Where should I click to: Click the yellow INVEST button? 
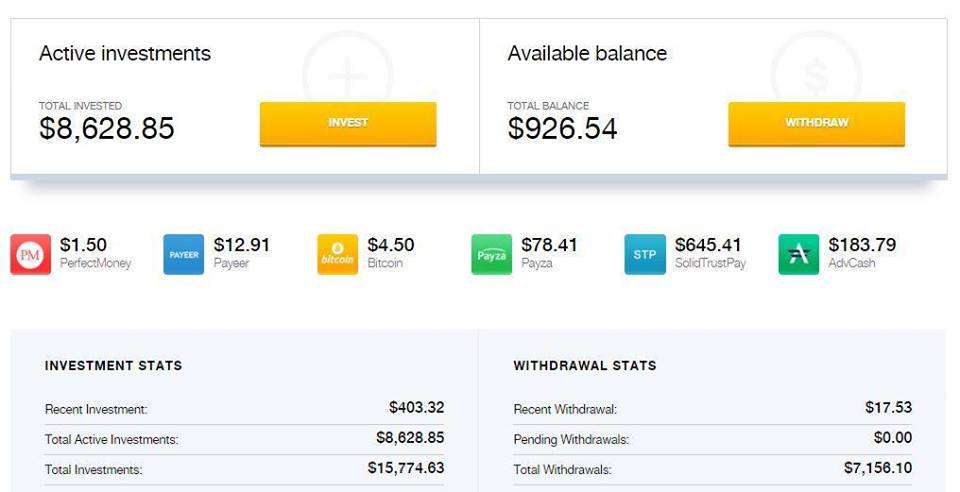point(348,124)
